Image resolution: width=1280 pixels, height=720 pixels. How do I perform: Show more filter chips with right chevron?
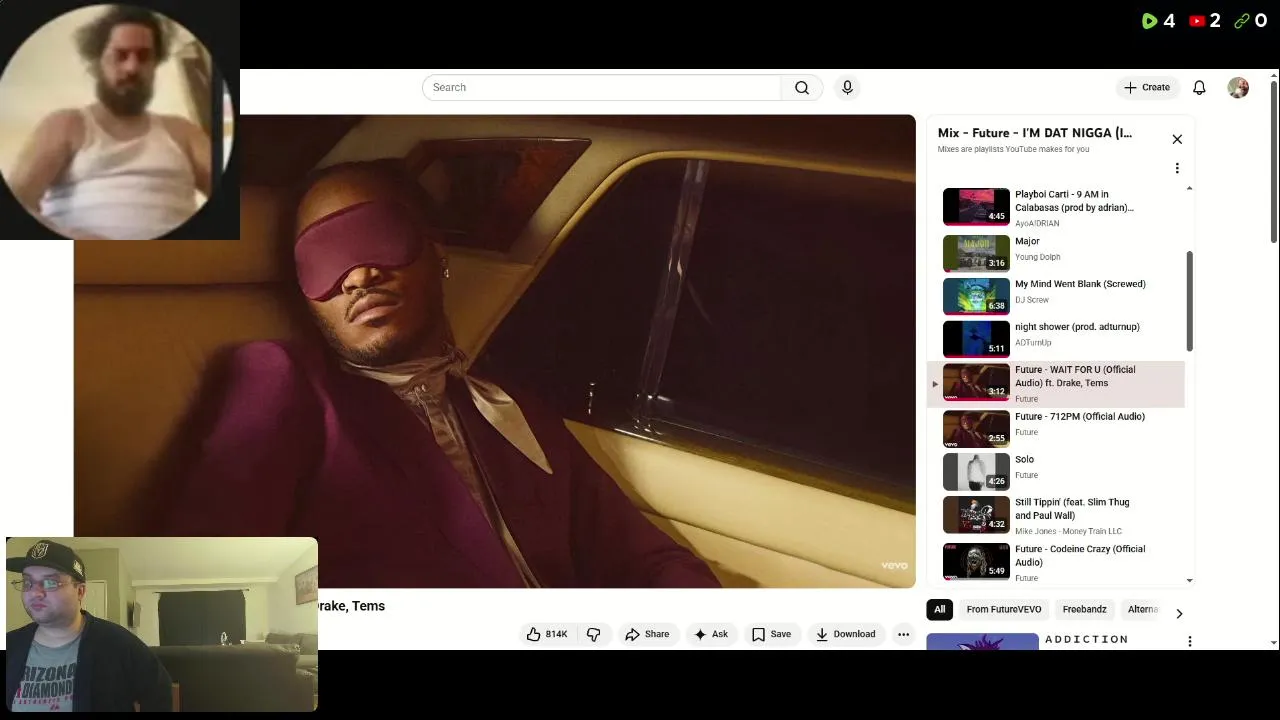click(x=1179, y=613)
